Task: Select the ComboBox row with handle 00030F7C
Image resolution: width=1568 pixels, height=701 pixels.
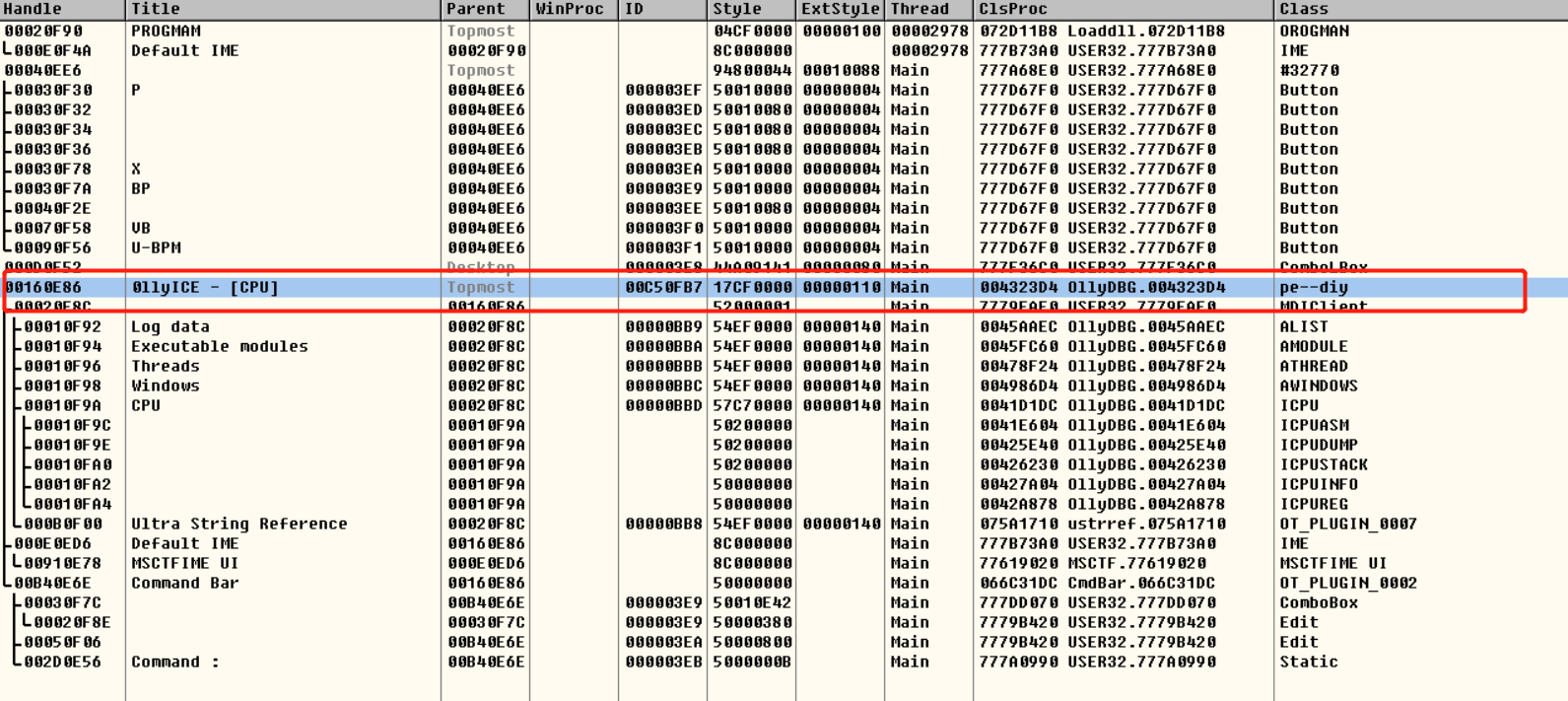Action: [784, 602]
